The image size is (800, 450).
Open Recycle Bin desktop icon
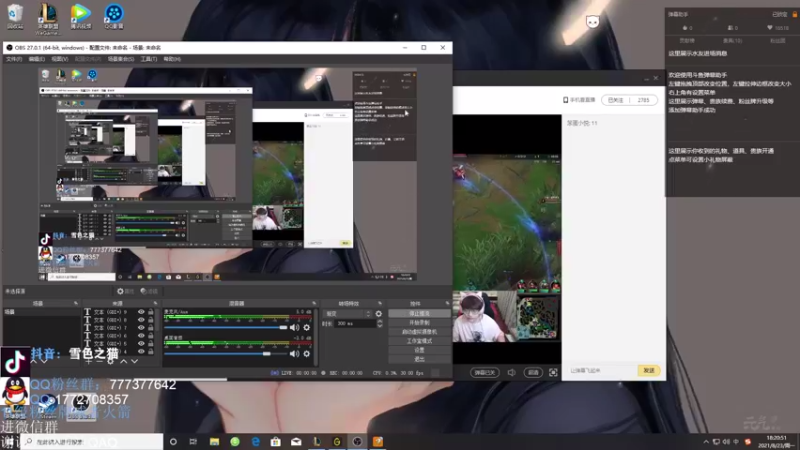(x=15, y=16)
